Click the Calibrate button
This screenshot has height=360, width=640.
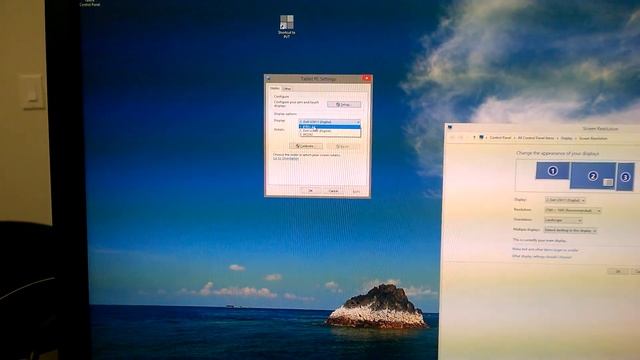(306, 146)
